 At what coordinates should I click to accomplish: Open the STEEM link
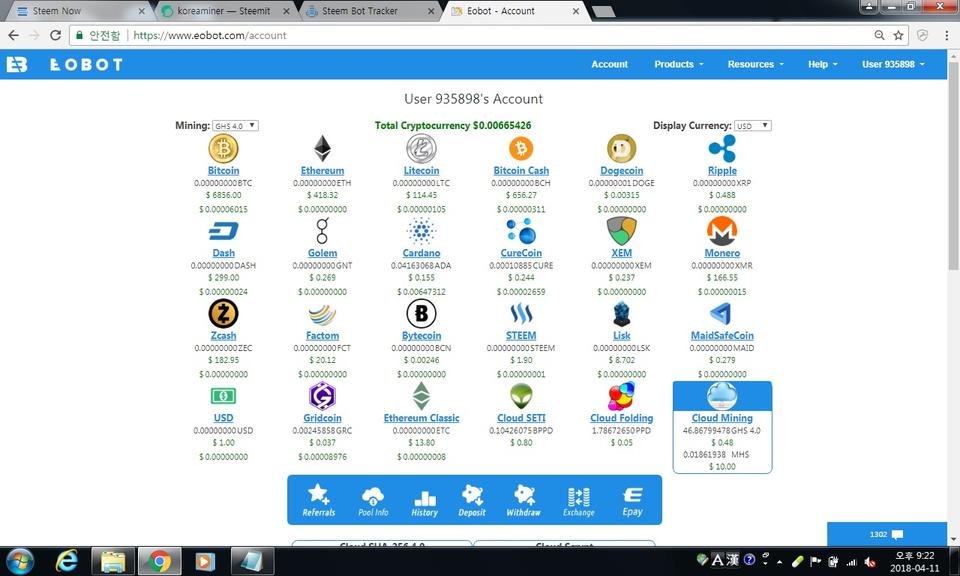click(521, 335)
